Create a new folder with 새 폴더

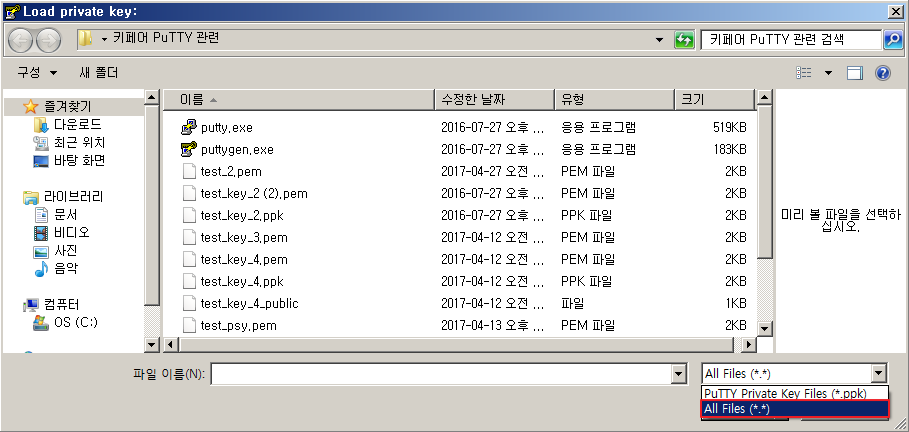(99, 73)
